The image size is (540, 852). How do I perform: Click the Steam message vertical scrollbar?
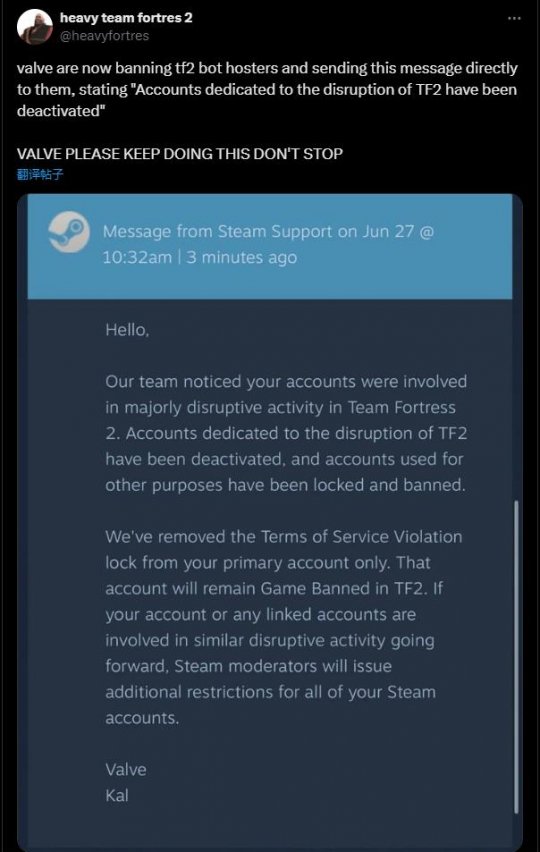pyautogui.click(x=516, y=657)
